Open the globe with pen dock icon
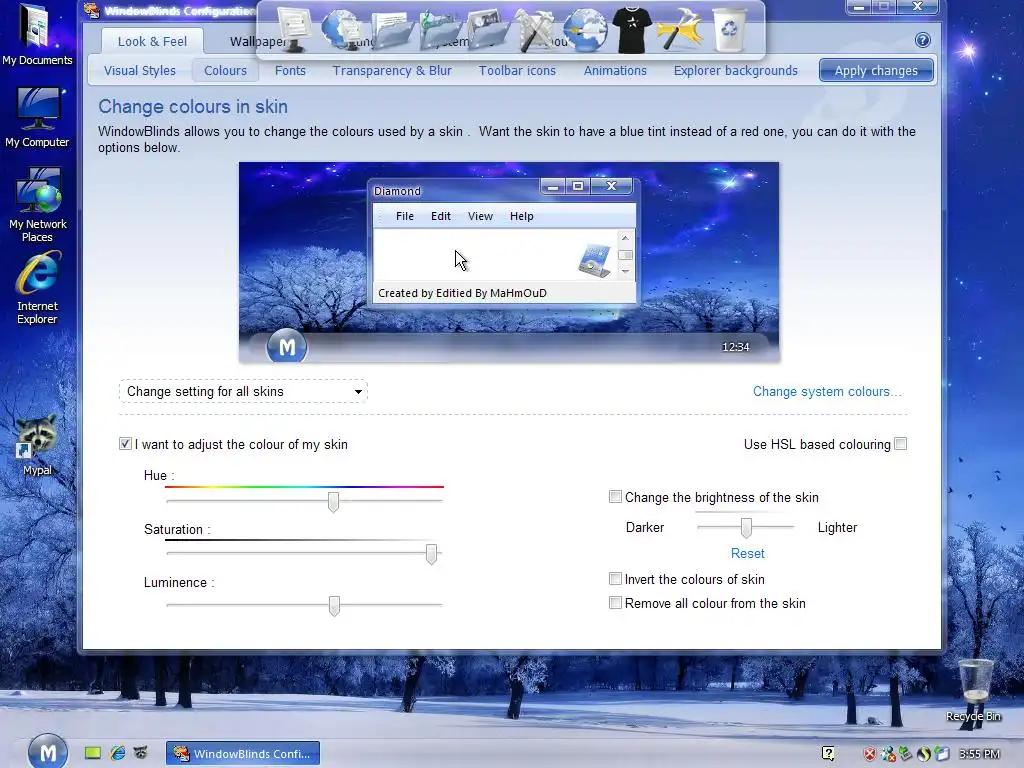The image size is (1024, 768). point(585,29)
